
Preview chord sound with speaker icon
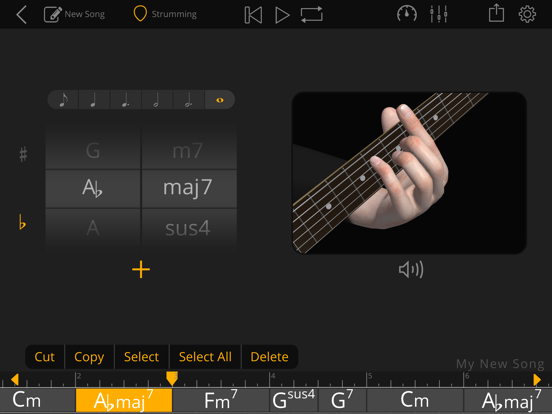[411, 270]
